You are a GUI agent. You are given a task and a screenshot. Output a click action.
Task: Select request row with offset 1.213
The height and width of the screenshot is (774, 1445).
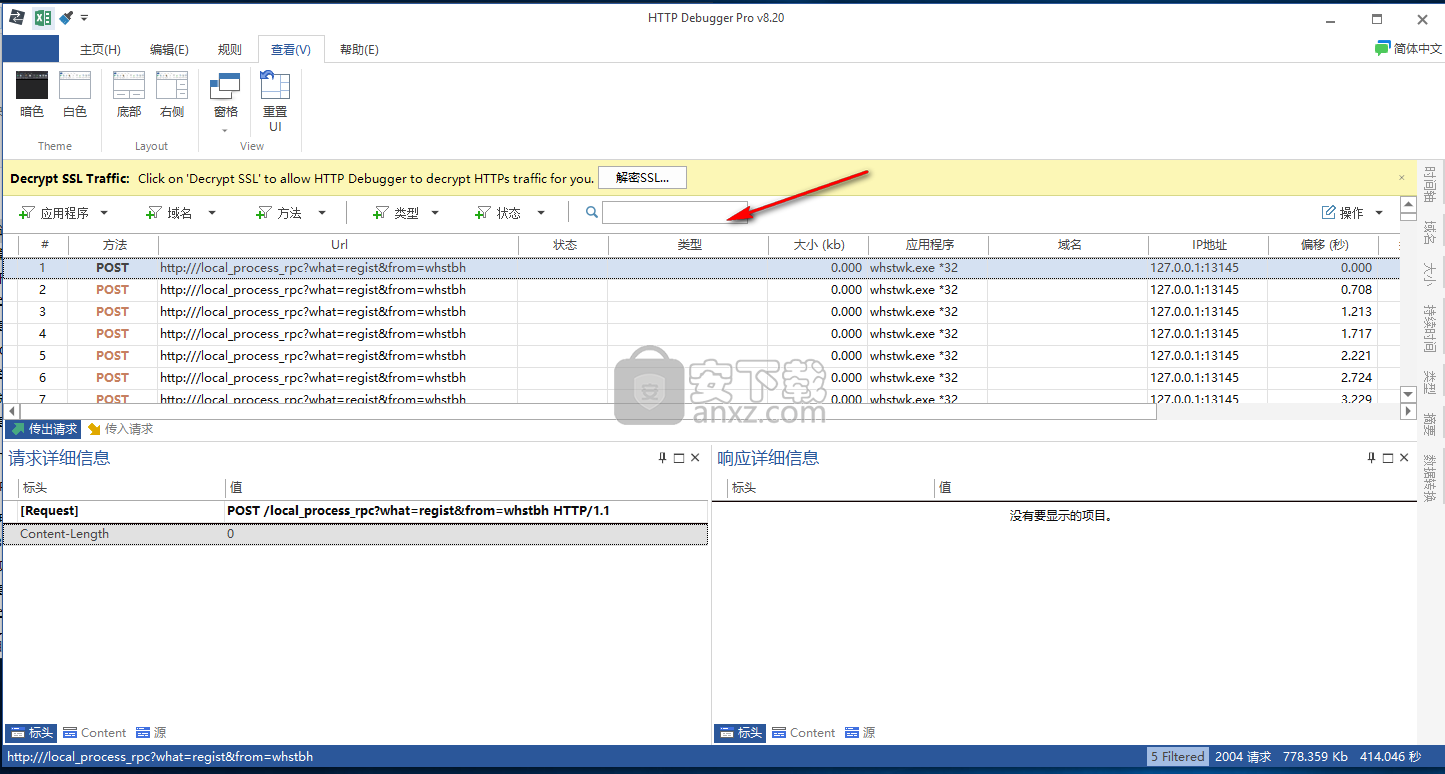(x=700, y=312)
